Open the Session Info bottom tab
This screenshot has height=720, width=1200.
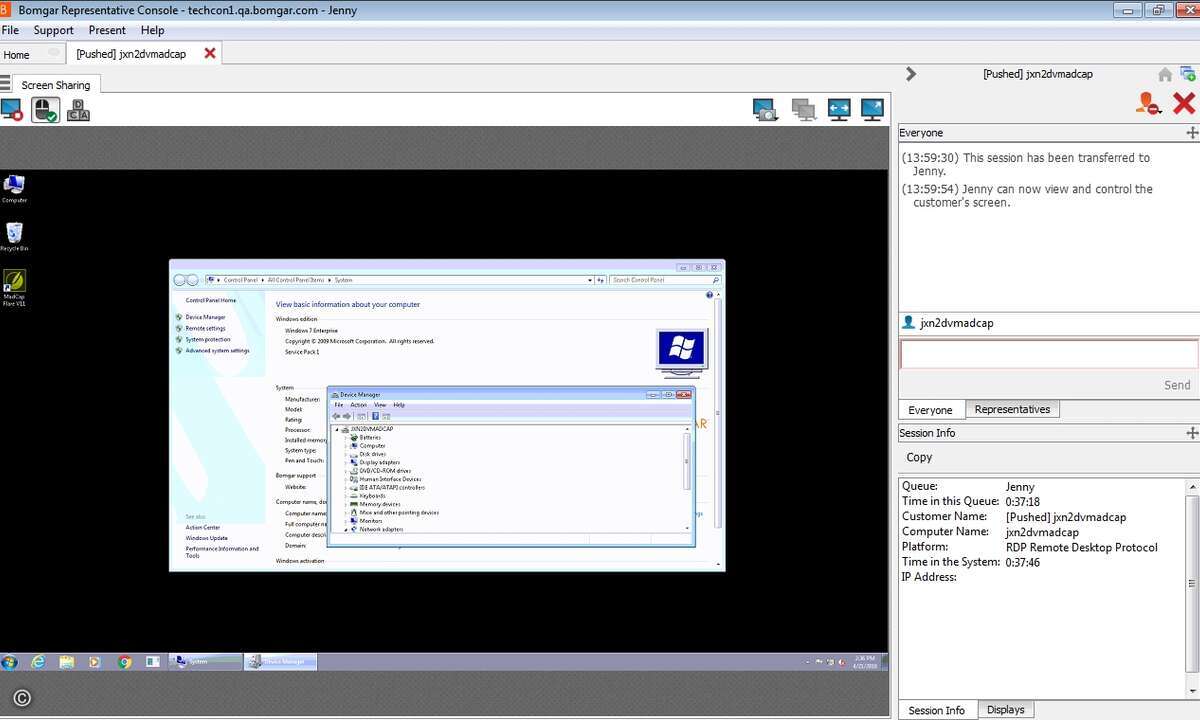coord(936,710)
